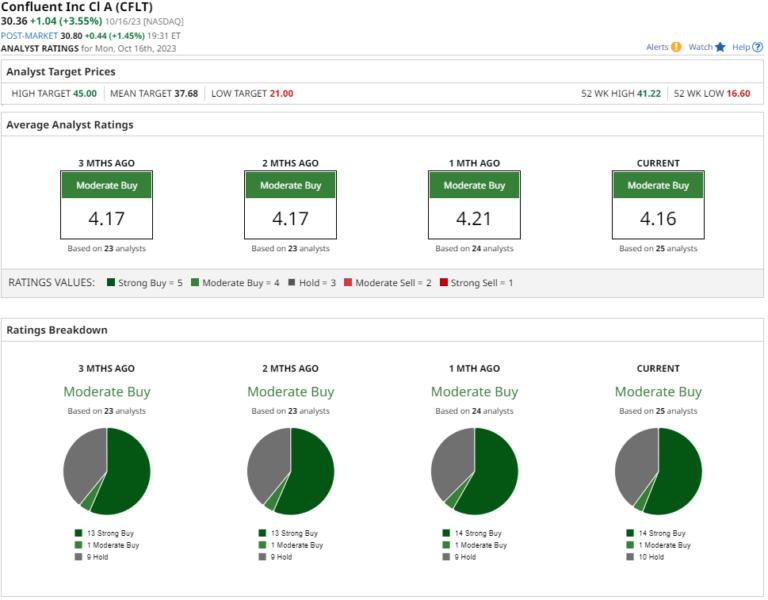Click the Alerts bell icon

click(676, 47)
